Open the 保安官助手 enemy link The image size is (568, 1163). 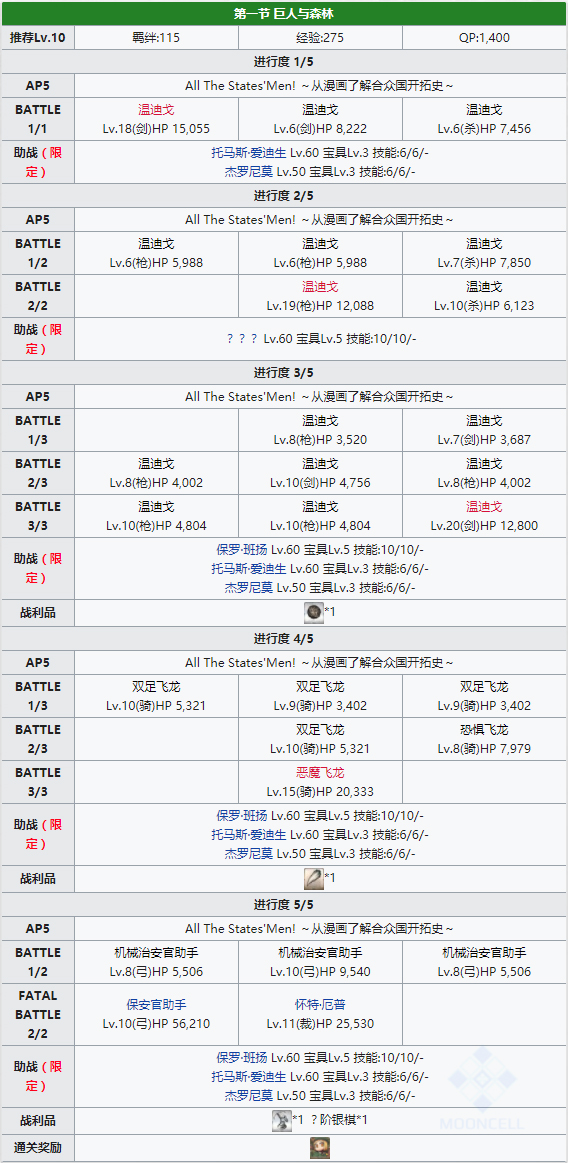click(156, 1005)
